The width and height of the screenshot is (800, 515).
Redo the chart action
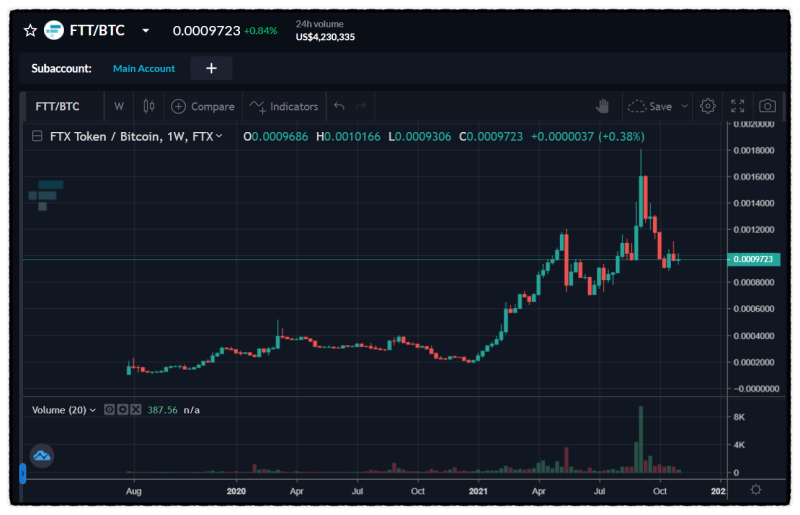click(361, 106)
